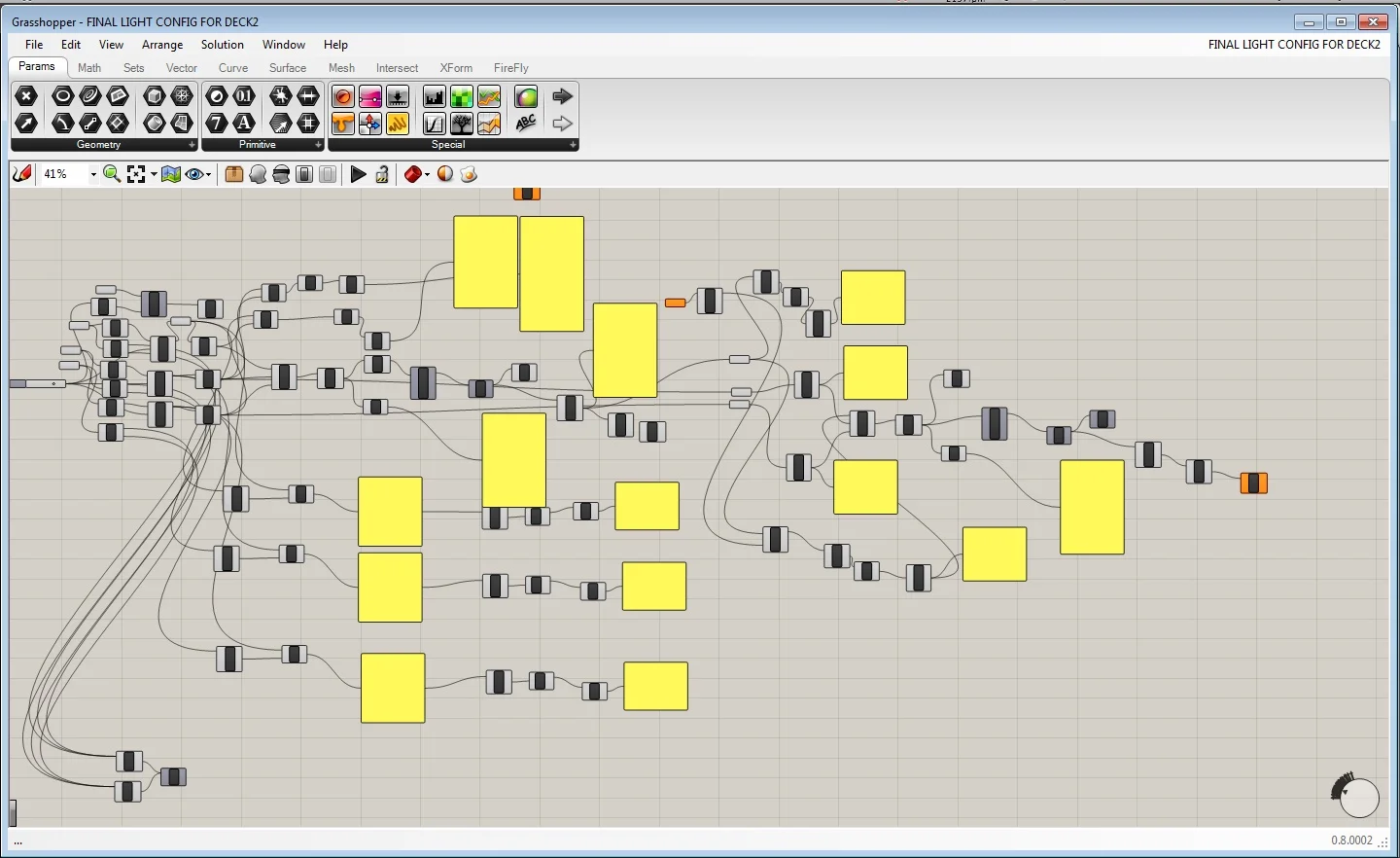Pick the Bar Graph special component
Viewport: 1400px width, 858px height.
pyautogui.click(x=435, y=96)
